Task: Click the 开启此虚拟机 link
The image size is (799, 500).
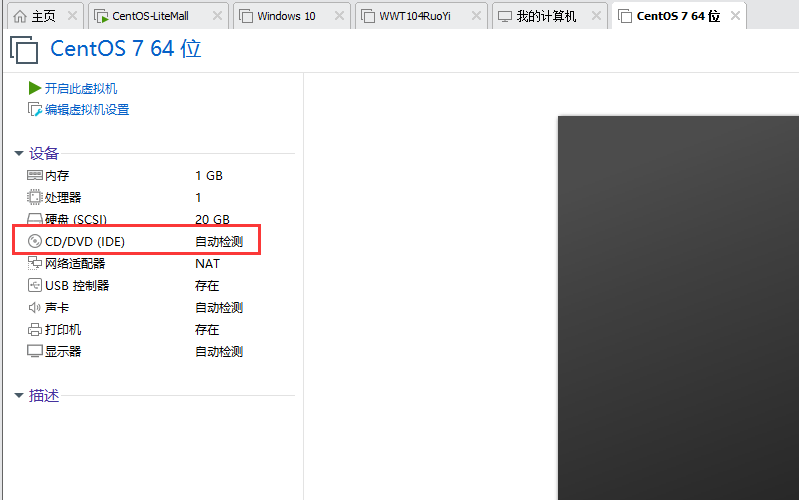Action: [x=81, y=89]
